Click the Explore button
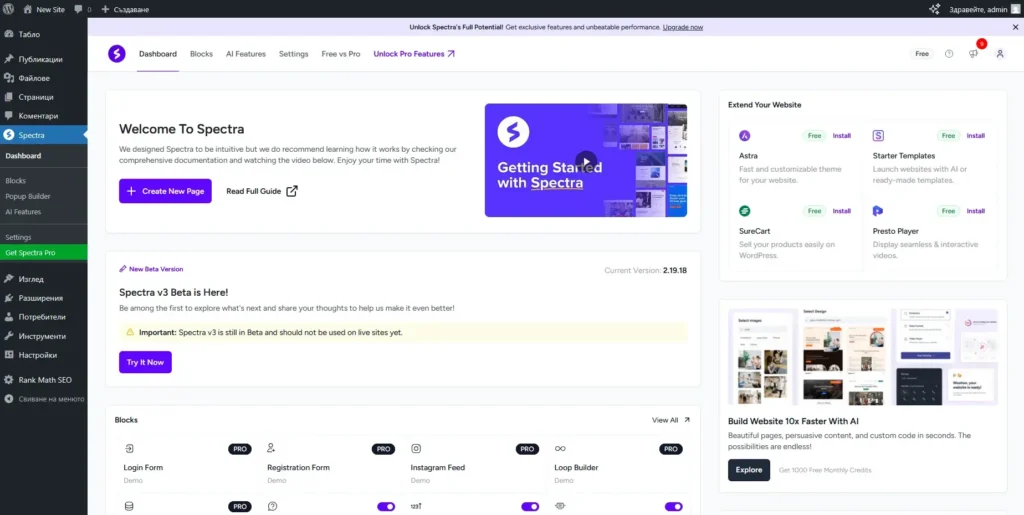The image size is (1024, 515). pyautogui.click(x=749, y=470)
